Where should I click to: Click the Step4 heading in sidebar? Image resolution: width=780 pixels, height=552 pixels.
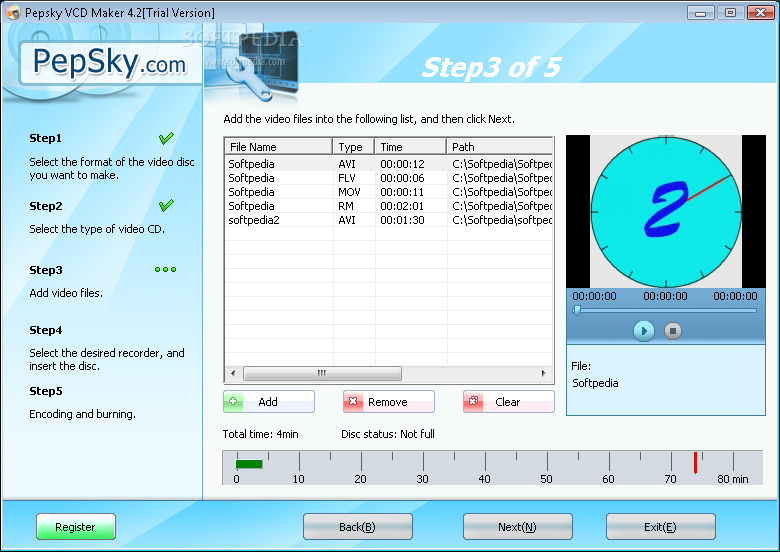pyautogui.click(x=46, y=330)
